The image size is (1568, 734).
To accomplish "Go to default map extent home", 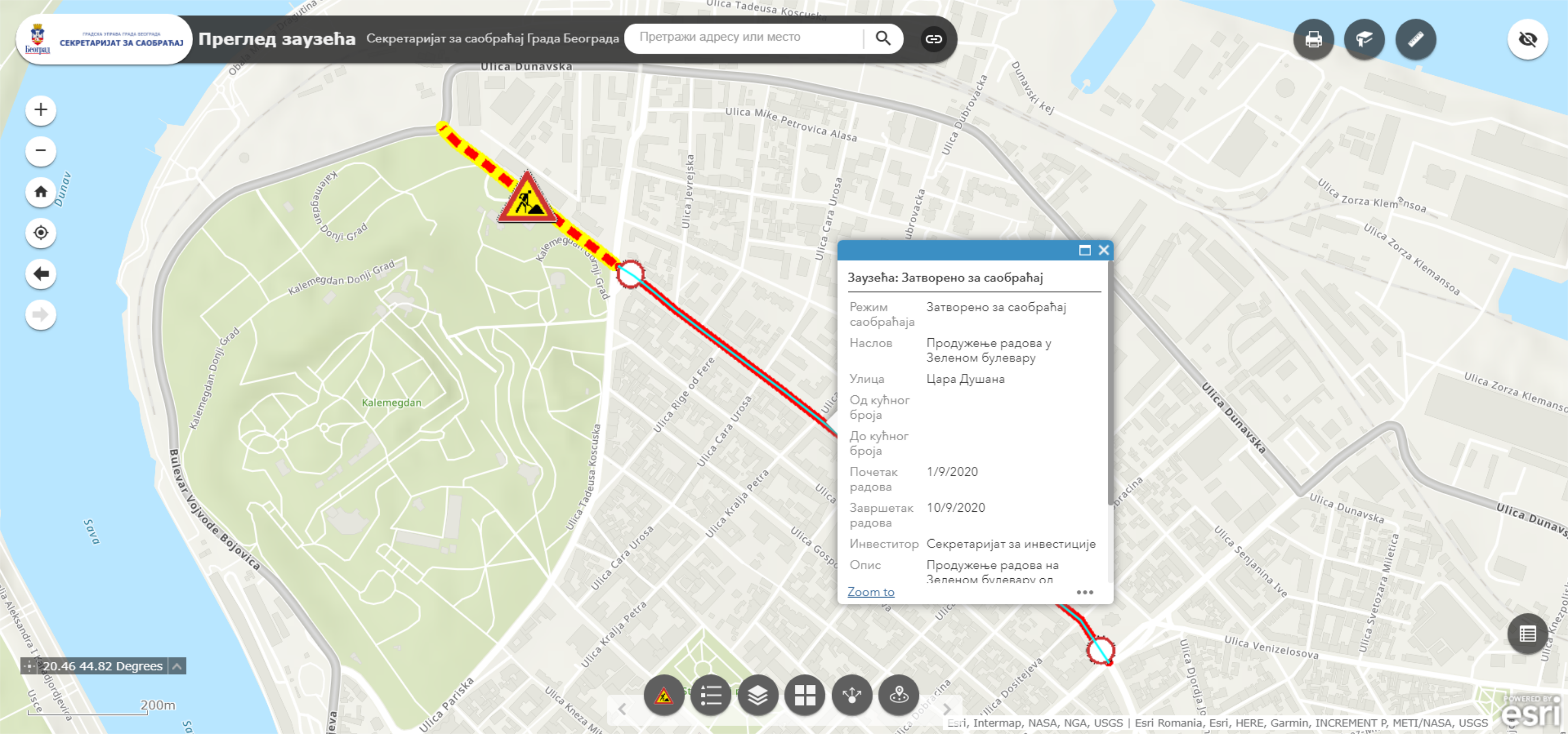I will [41, 192].
